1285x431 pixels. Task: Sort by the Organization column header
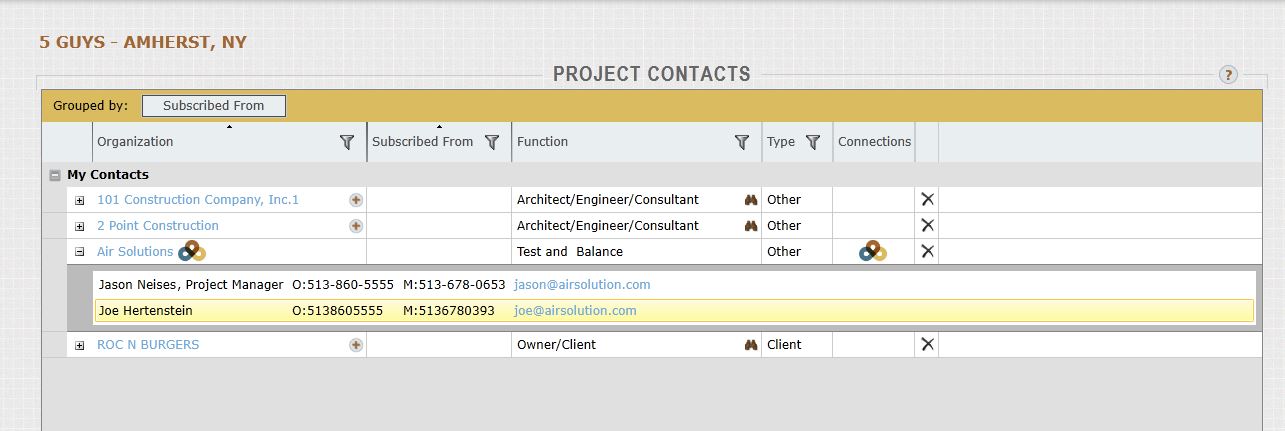click(x=135, y=142)
